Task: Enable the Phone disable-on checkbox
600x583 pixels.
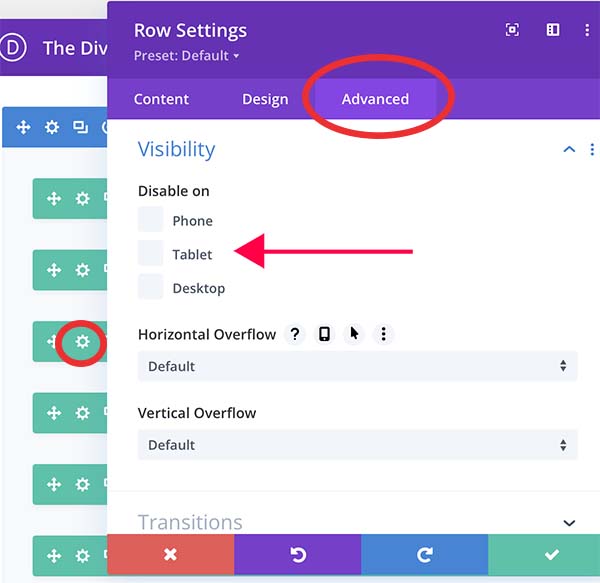Action: point(150,220)
